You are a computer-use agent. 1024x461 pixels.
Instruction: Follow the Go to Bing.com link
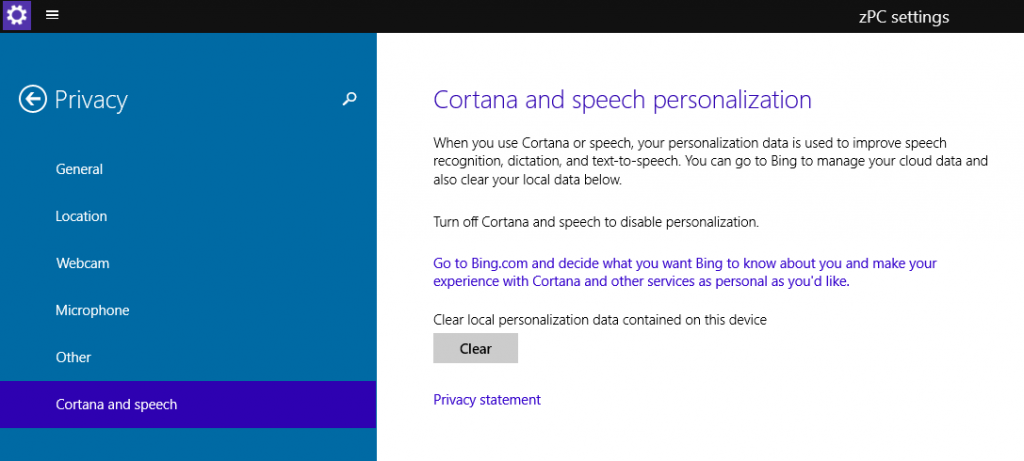[x=684, y=272]
